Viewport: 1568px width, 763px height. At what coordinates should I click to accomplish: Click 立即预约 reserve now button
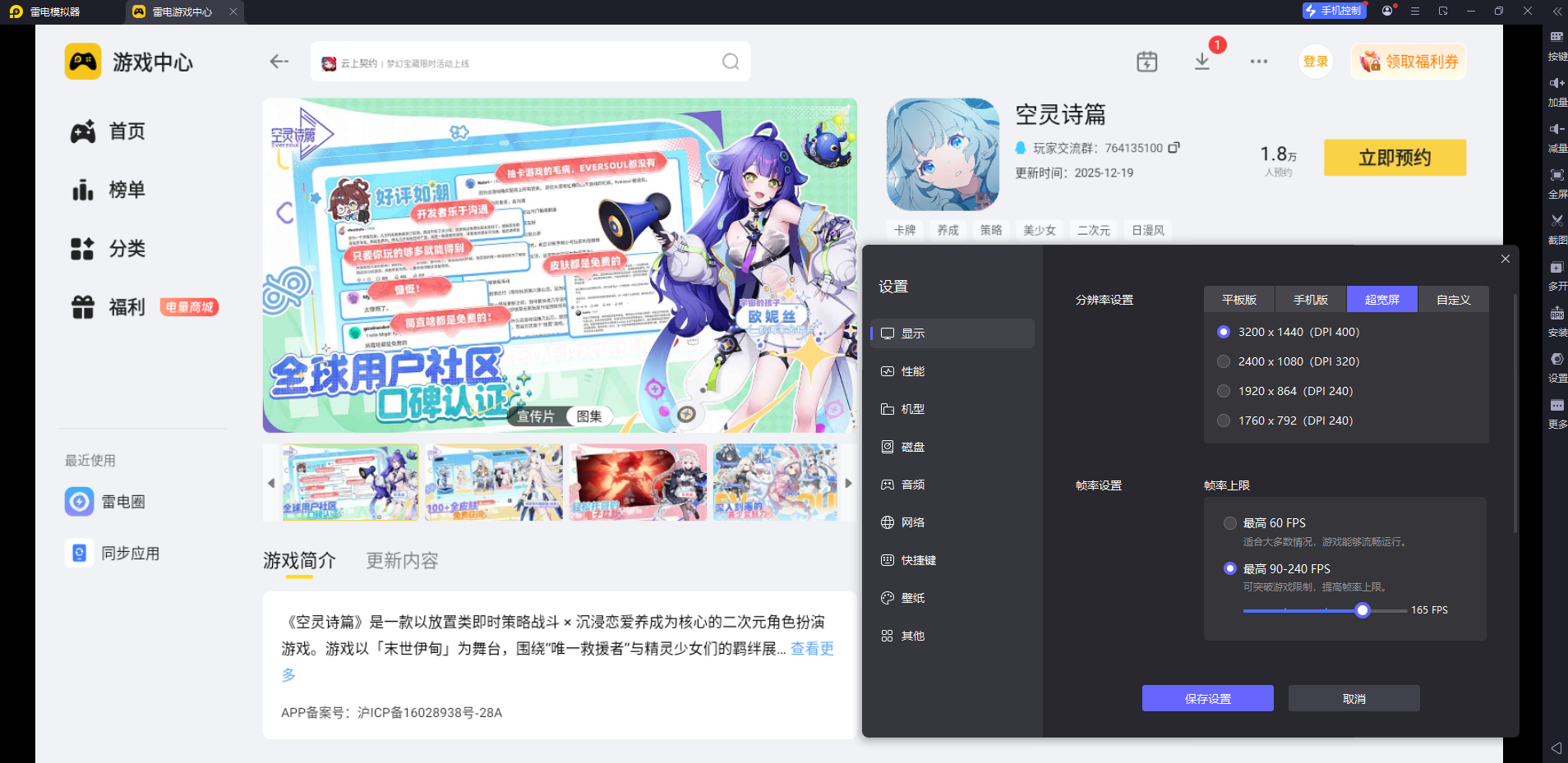1395,158
